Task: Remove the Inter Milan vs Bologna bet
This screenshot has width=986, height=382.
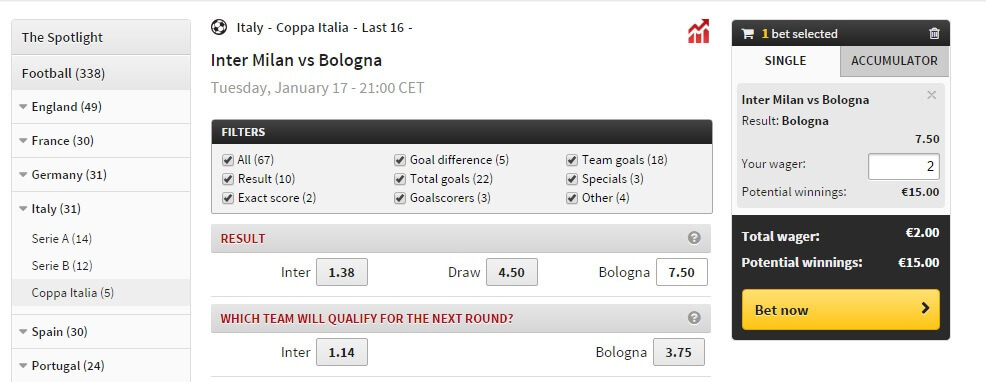Action: [931, 95]
